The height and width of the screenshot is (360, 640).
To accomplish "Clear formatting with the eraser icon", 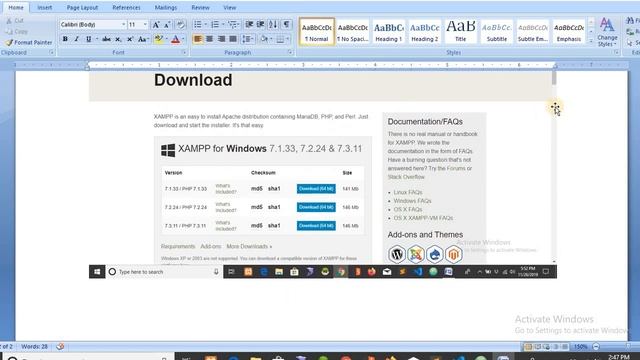I will tap(180, 25).
